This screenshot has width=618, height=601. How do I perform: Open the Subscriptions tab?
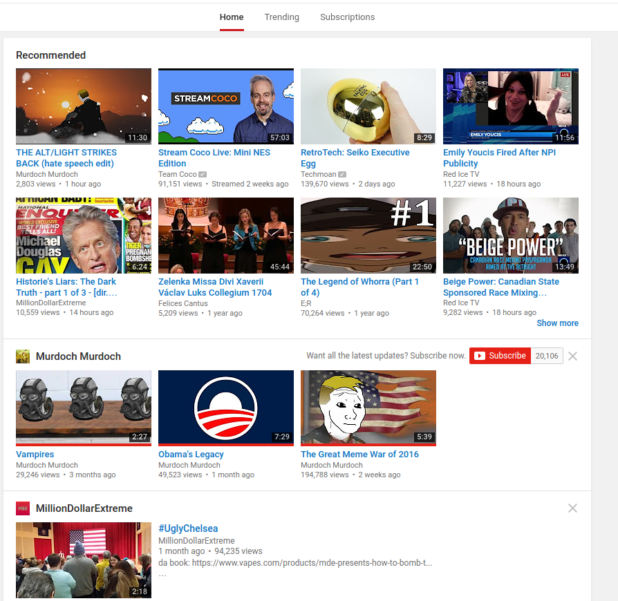pyautogui.click(x=347, y=17)
